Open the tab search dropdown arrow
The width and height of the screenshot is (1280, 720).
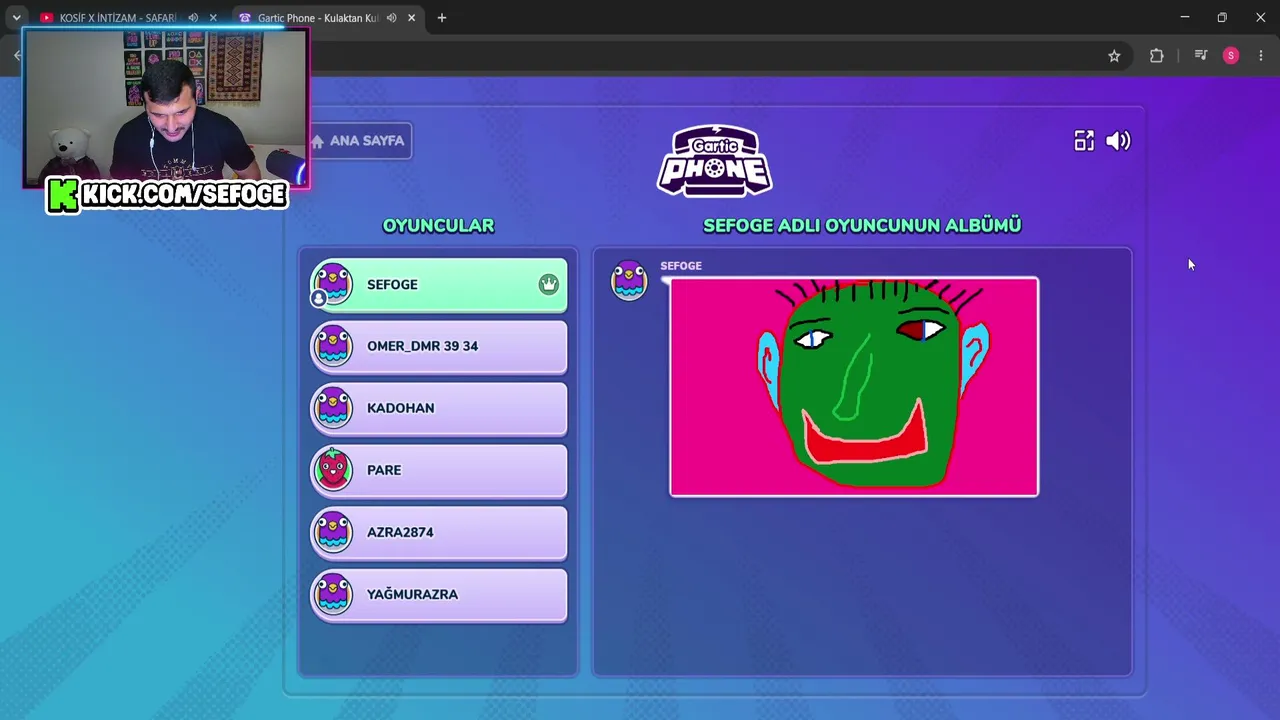pyautogui.click(x=16, y=18)
